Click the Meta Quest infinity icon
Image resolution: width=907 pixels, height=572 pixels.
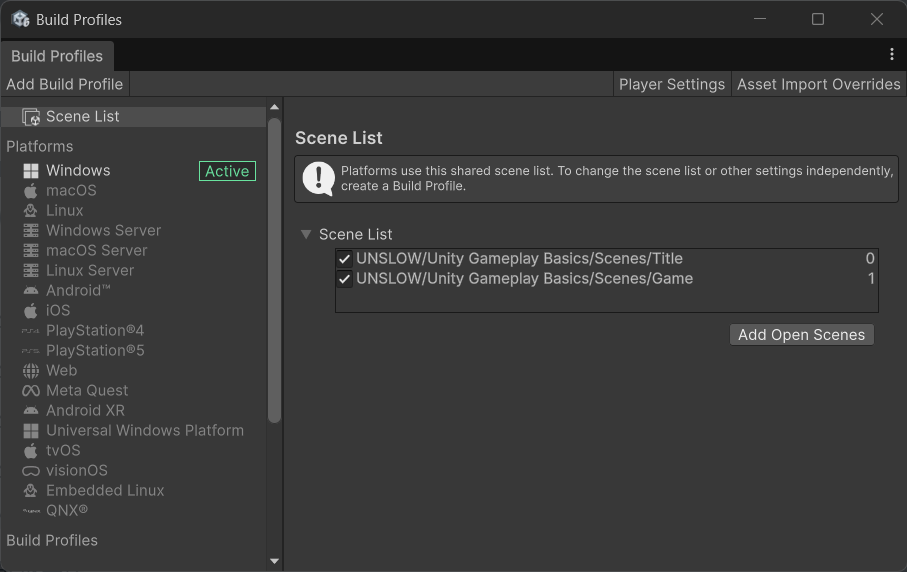(31, 391)
